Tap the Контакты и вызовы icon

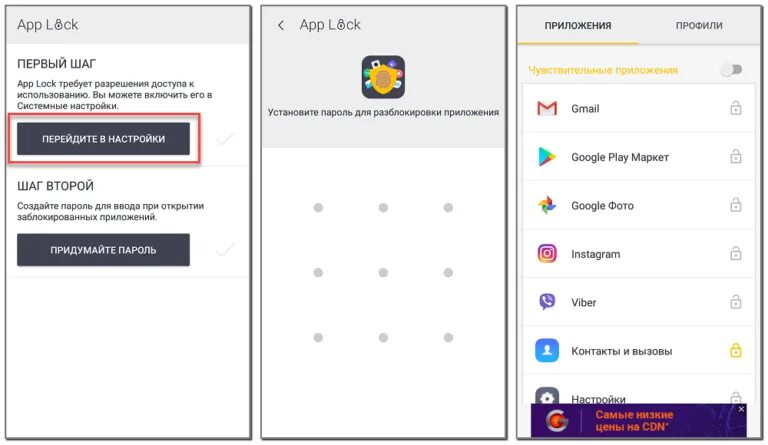(547, 351)
